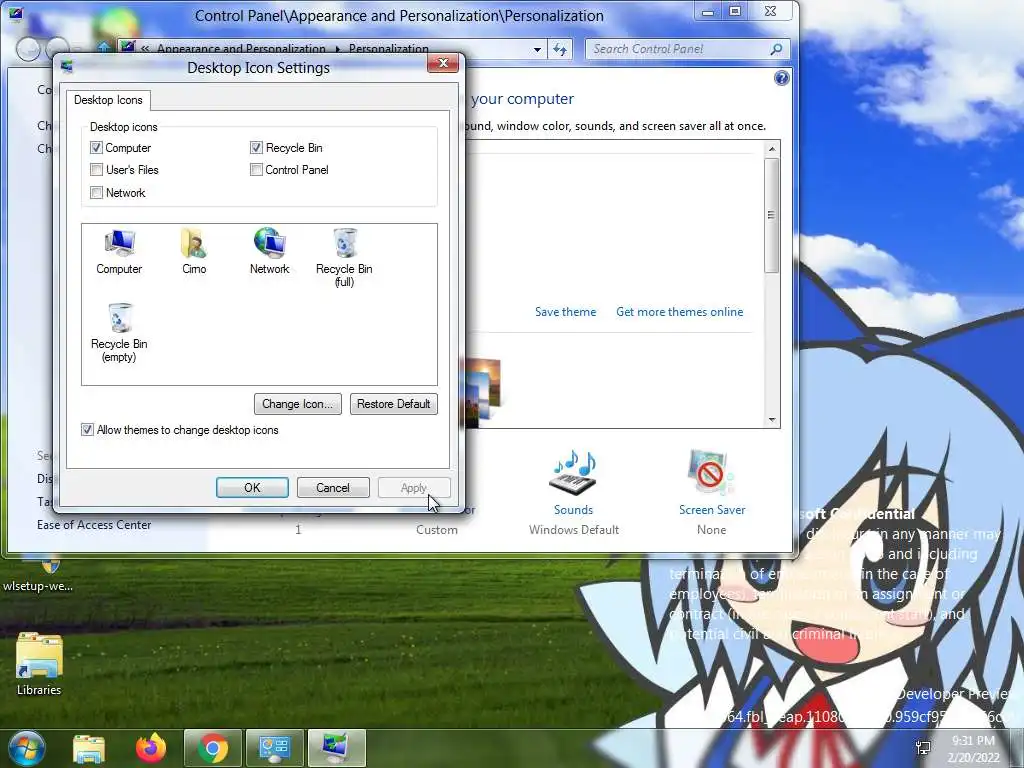Click the theme list scroll down arrow
This screenshot has width=1024, height=768.
[x=772, y=420]
